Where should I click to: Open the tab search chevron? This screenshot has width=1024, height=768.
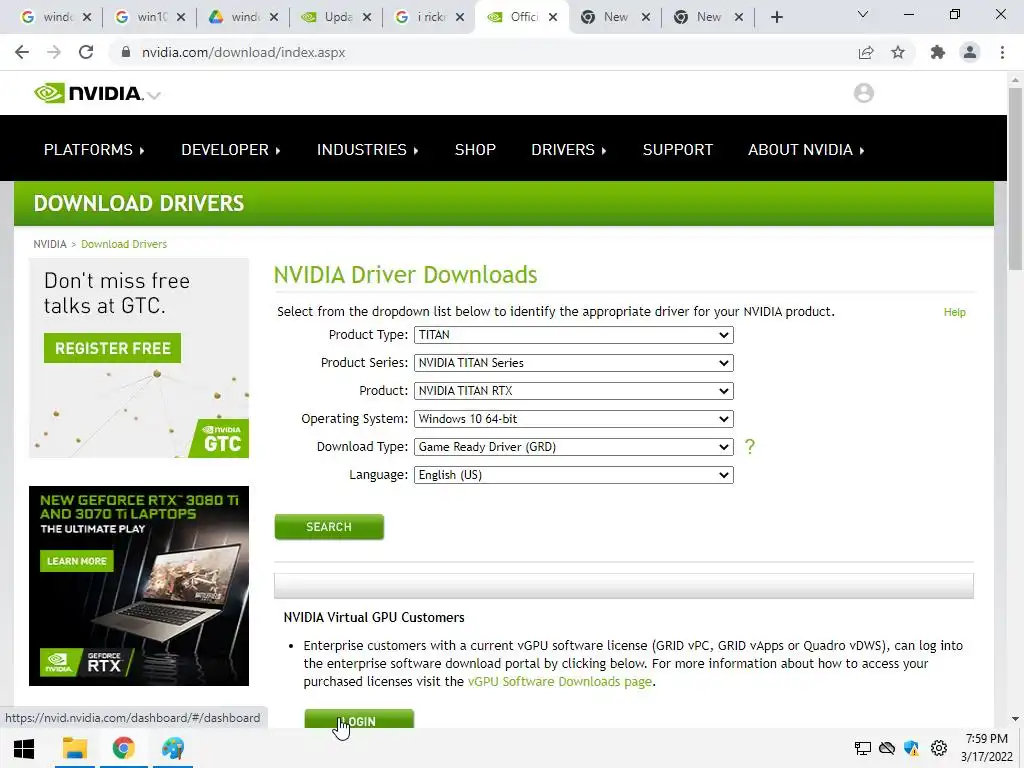click(x=863, y=14)
